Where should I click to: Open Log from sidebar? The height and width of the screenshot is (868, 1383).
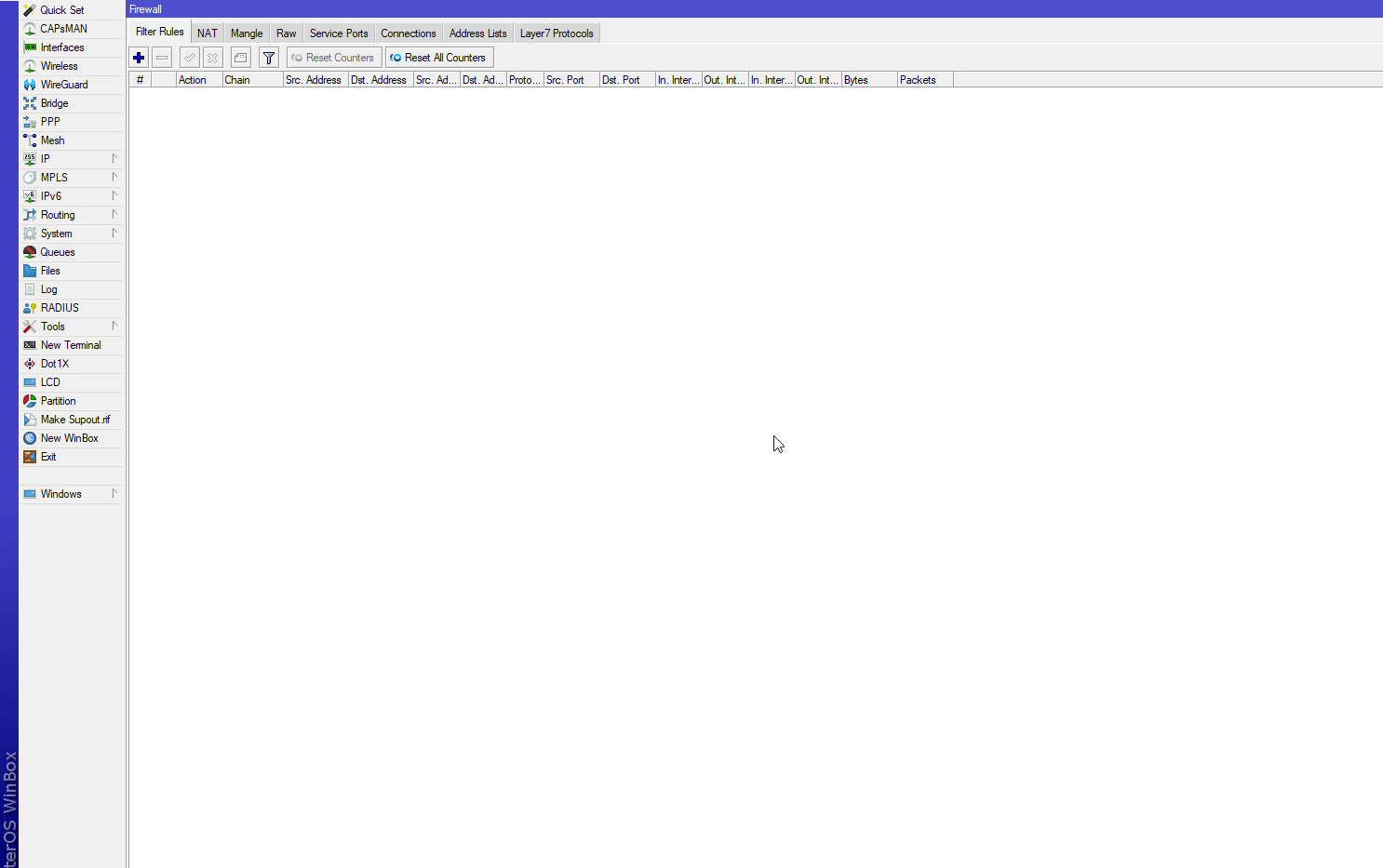click(x=73, y=289)
